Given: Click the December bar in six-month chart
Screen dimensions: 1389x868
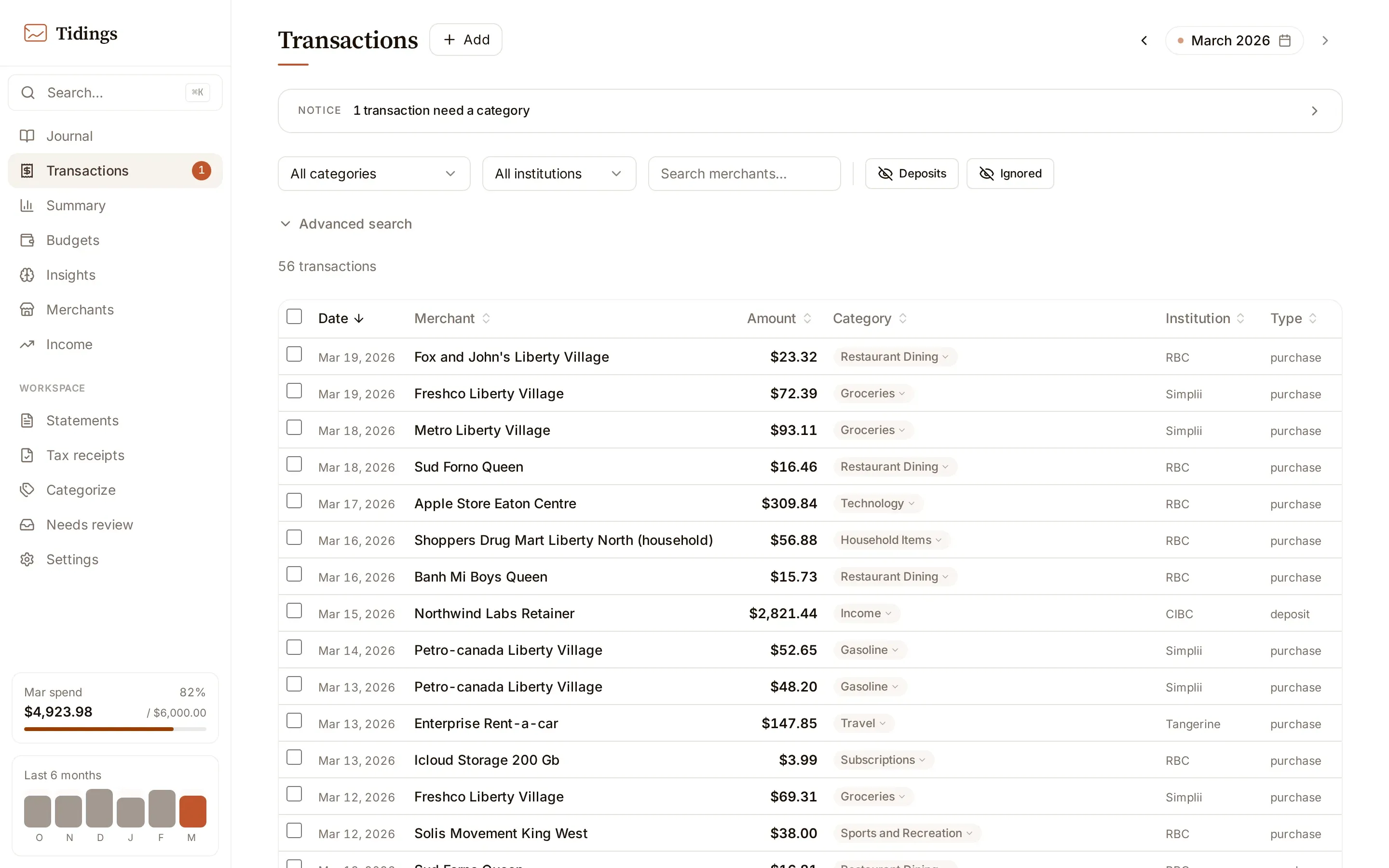Looking at the screenshot, I should tap(99, 808).
